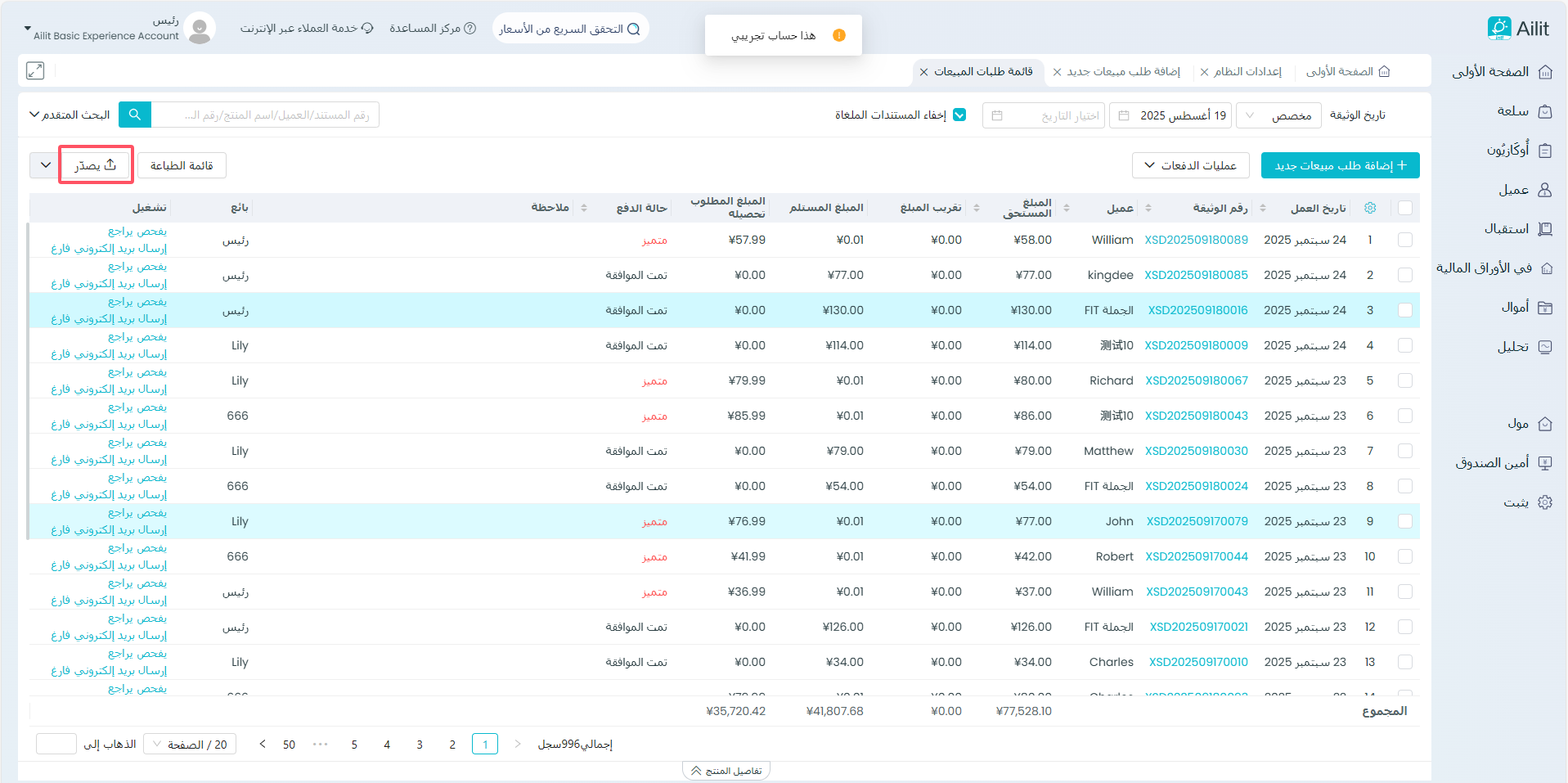
Task: Open table column settings gear icon
Action: [1370, 208]
